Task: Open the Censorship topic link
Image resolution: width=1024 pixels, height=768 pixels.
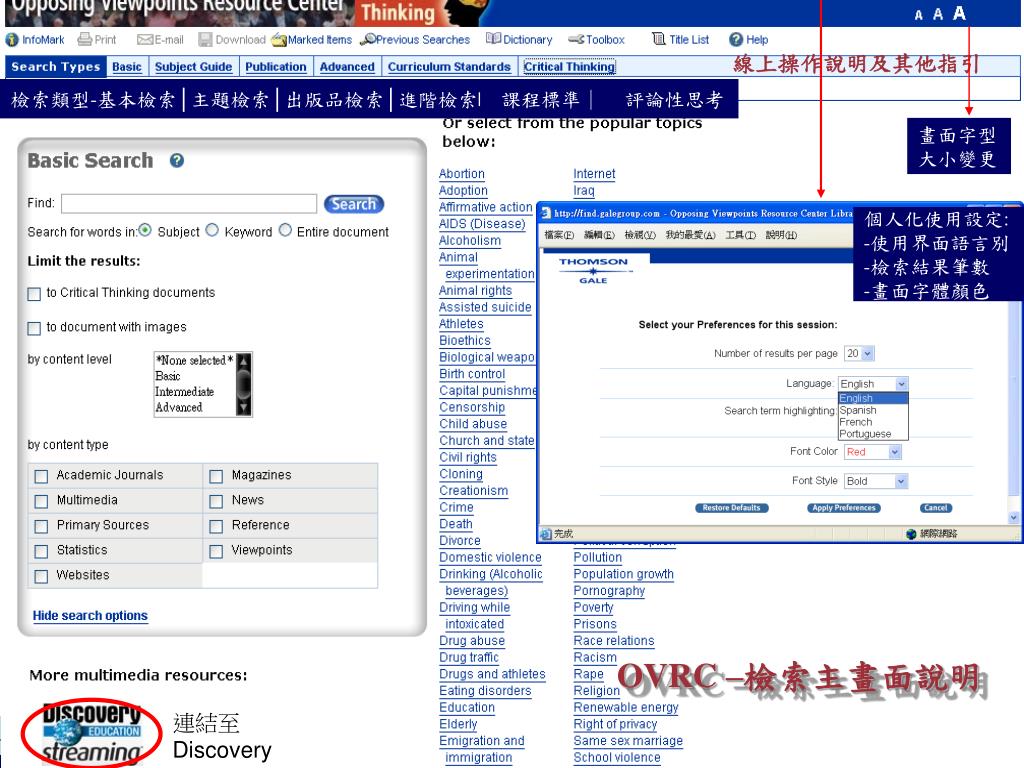Action: [472, 408]
